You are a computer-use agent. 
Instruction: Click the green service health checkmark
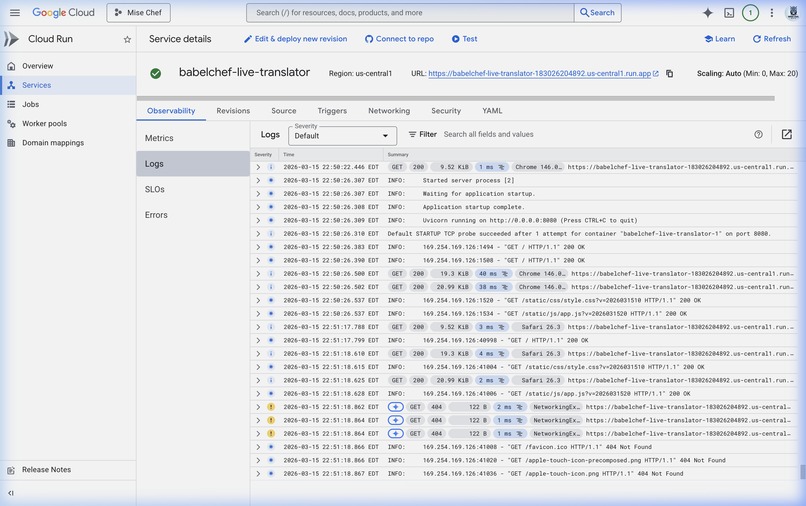tap(155, 74)
